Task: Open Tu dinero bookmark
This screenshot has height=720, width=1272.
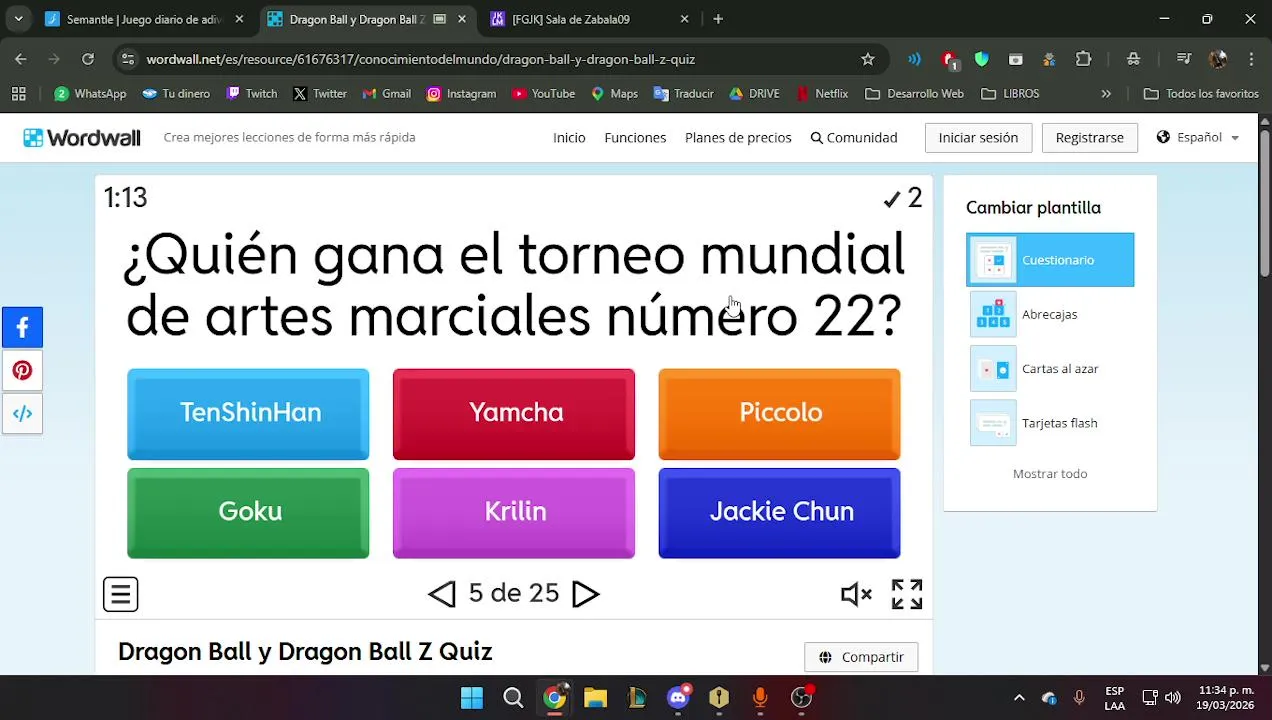Action: click(176, 94)
